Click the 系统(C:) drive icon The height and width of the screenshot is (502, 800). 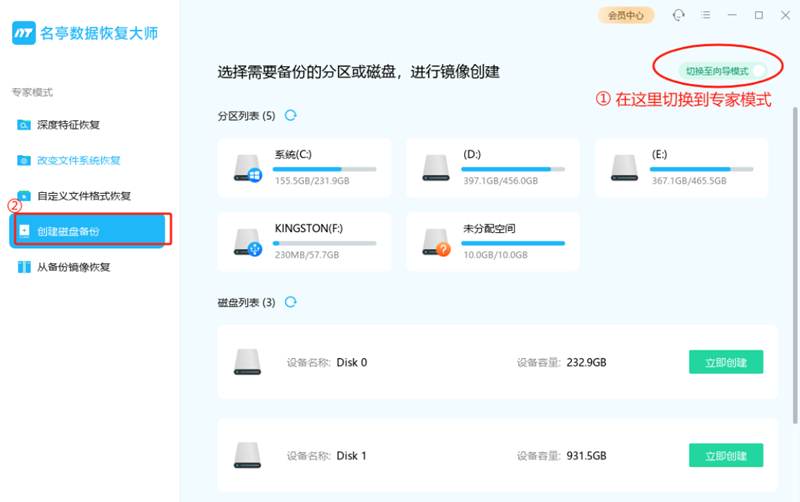(x=248, y=168)
